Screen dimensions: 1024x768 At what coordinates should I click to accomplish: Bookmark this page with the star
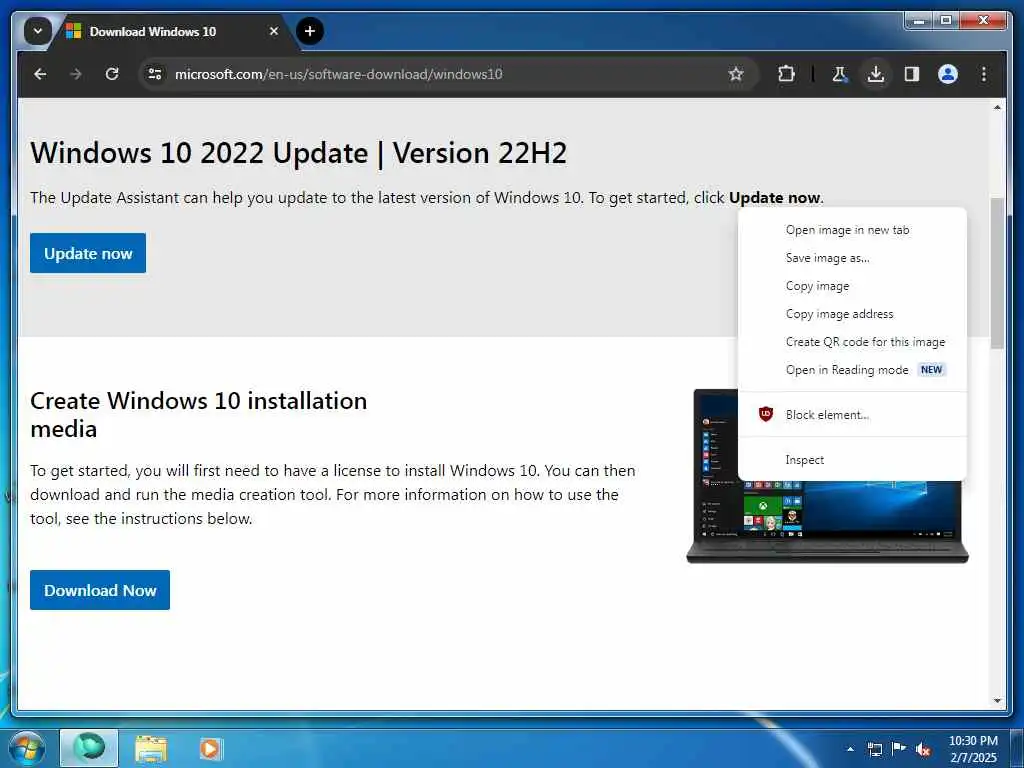[736, 74]
